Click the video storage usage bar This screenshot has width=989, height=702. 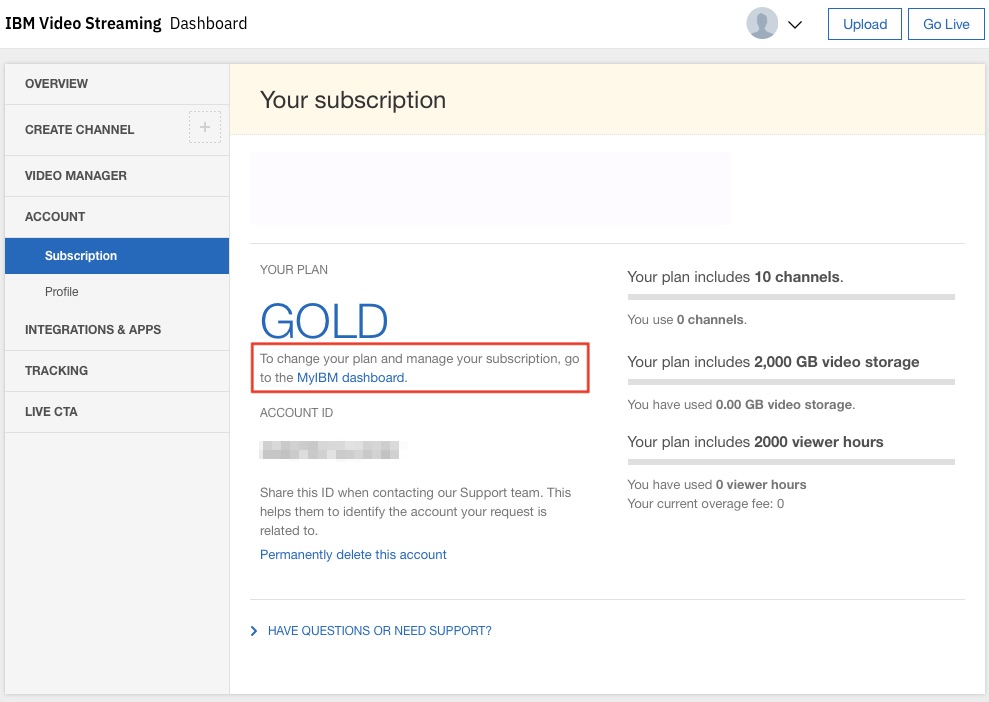pos(791,382)
